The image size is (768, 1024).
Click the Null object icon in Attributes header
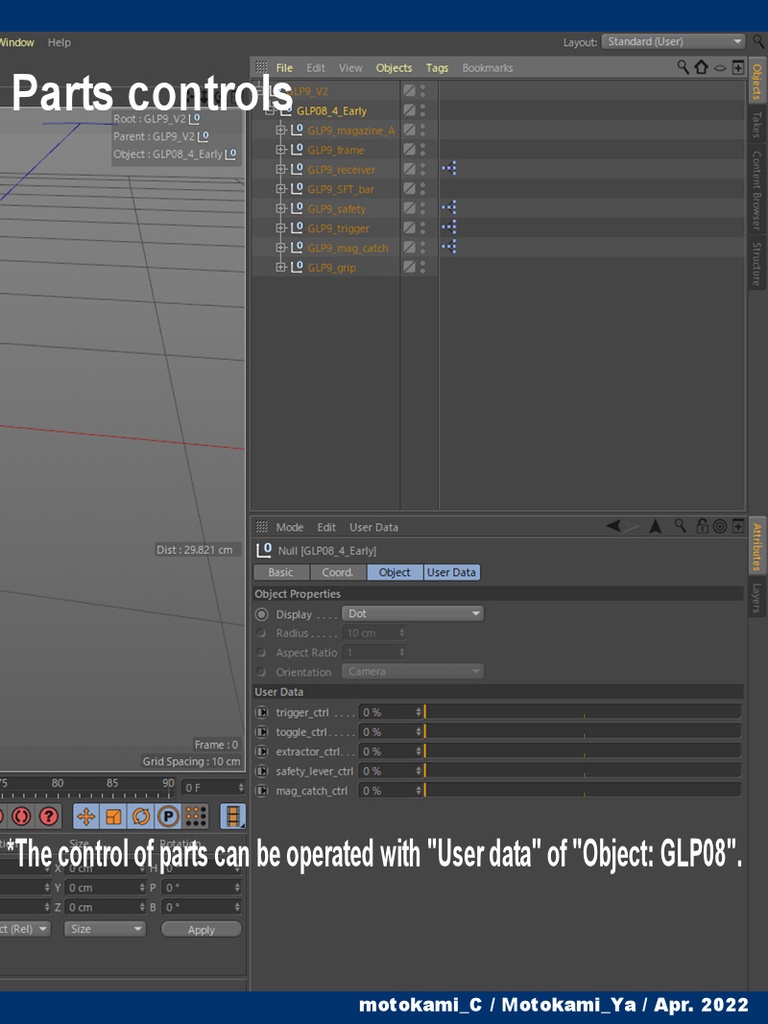[x=263, y=550]
